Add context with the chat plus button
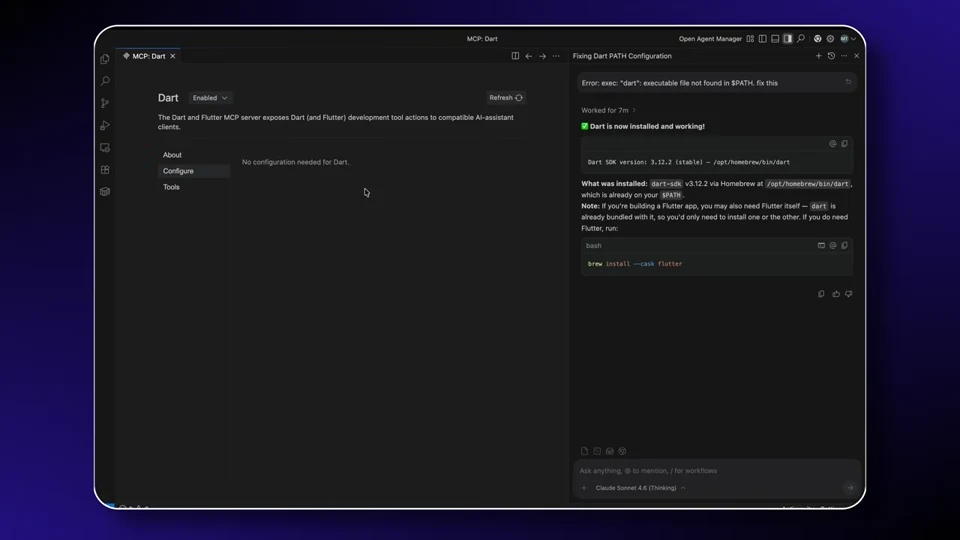The width and height of the screenshot is (960, 540). pos(583,488)
